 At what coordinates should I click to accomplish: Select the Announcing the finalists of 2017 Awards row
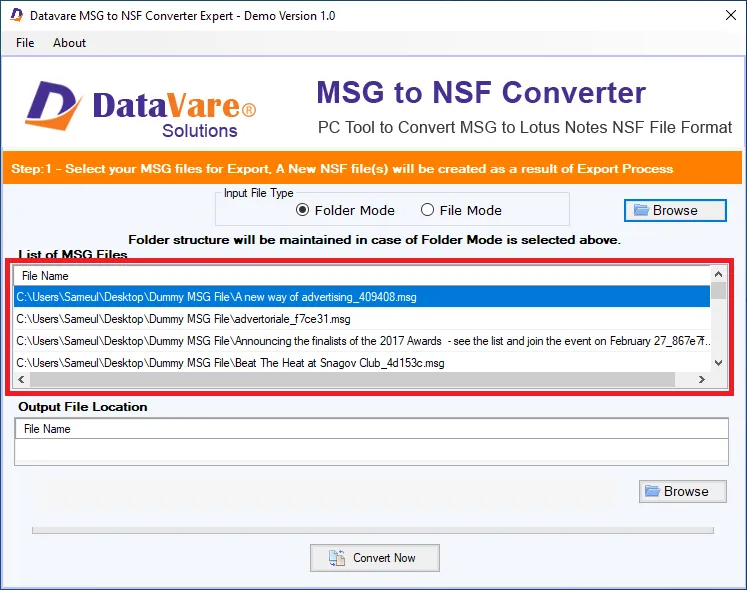pos(362,341)
